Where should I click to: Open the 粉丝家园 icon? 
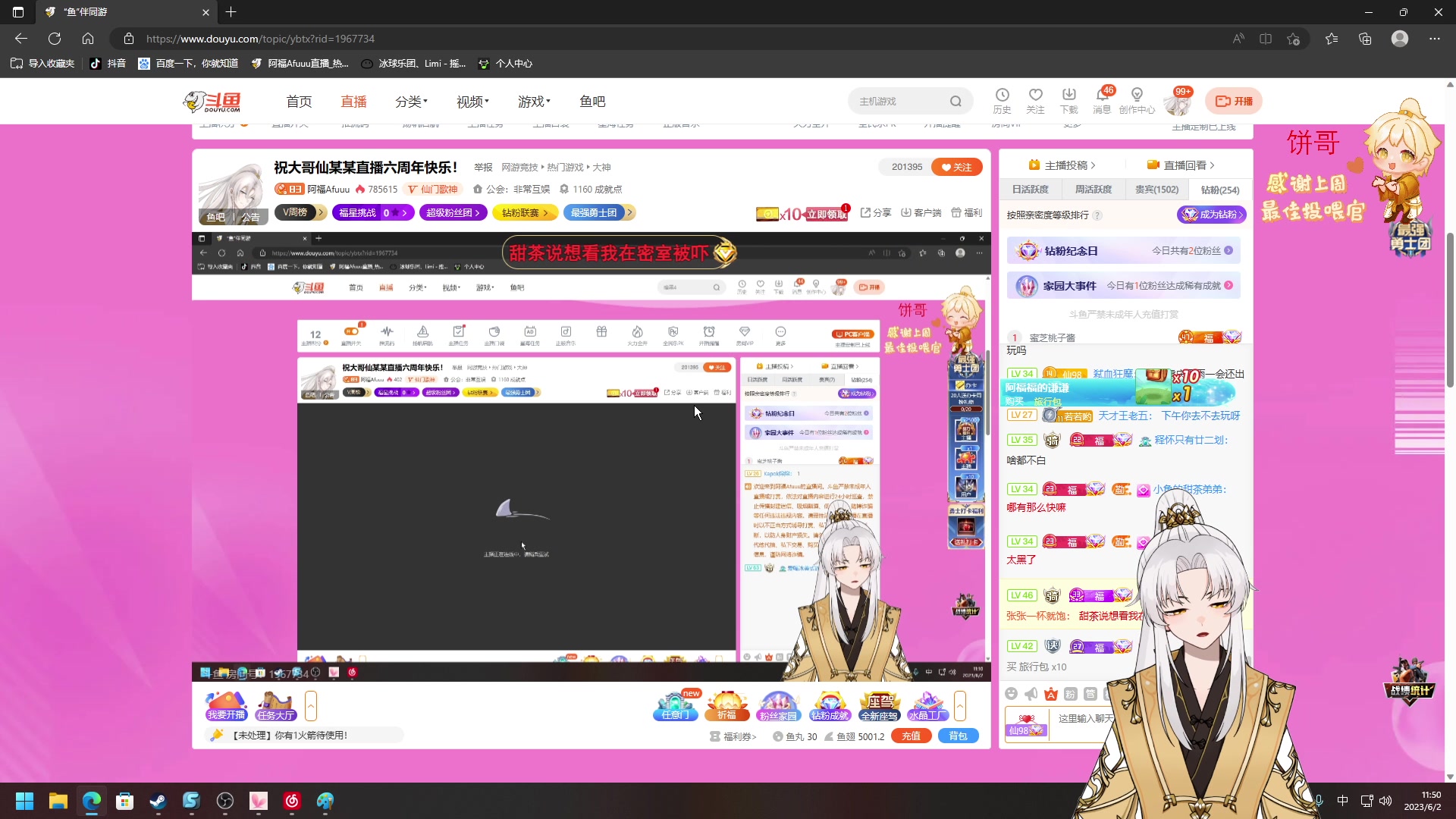coord(778,706)
